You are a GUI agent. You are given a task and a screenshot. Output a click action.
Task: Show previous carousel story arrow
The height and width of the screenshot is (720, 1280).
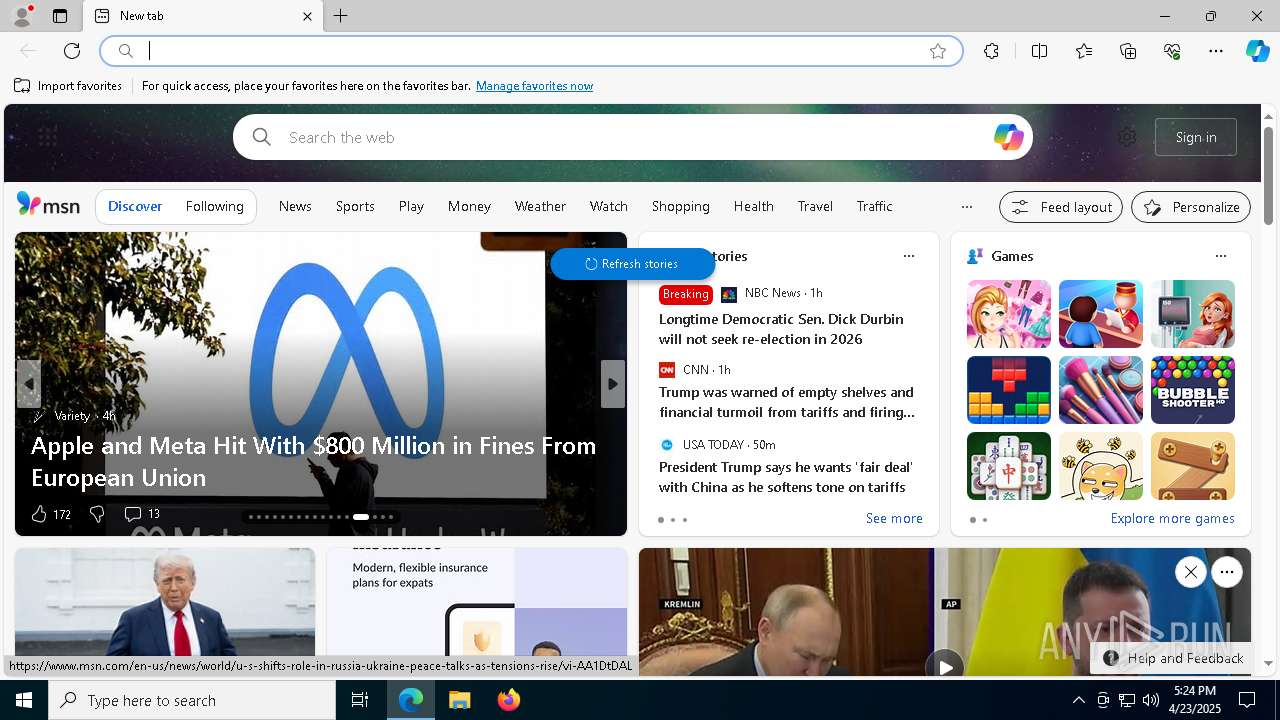pyautogui.click(x=29, y=384)
